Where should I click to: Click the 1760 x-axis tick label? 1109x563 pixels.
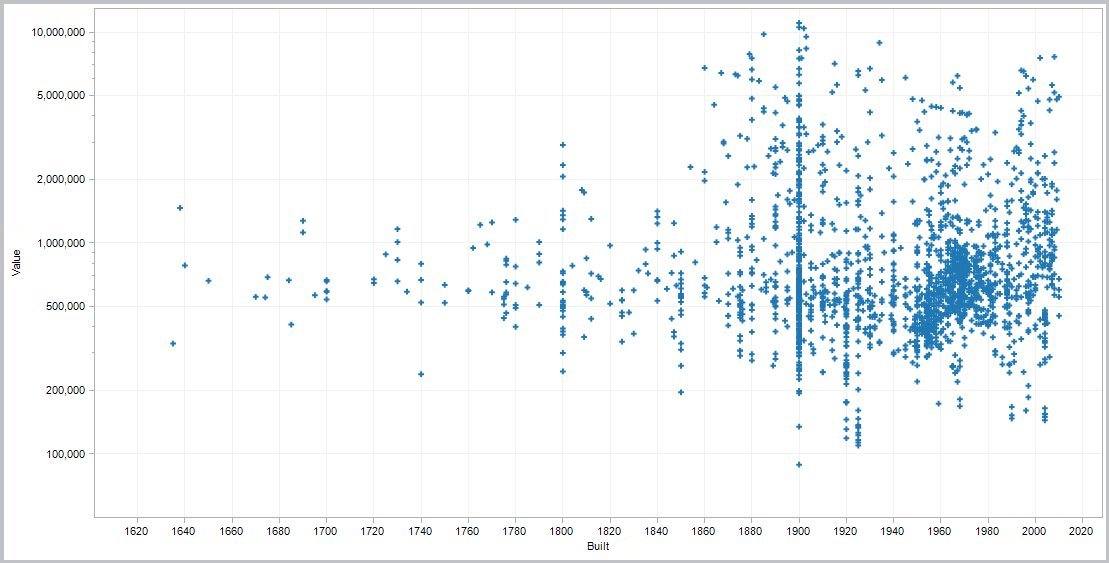coord(468,530)
